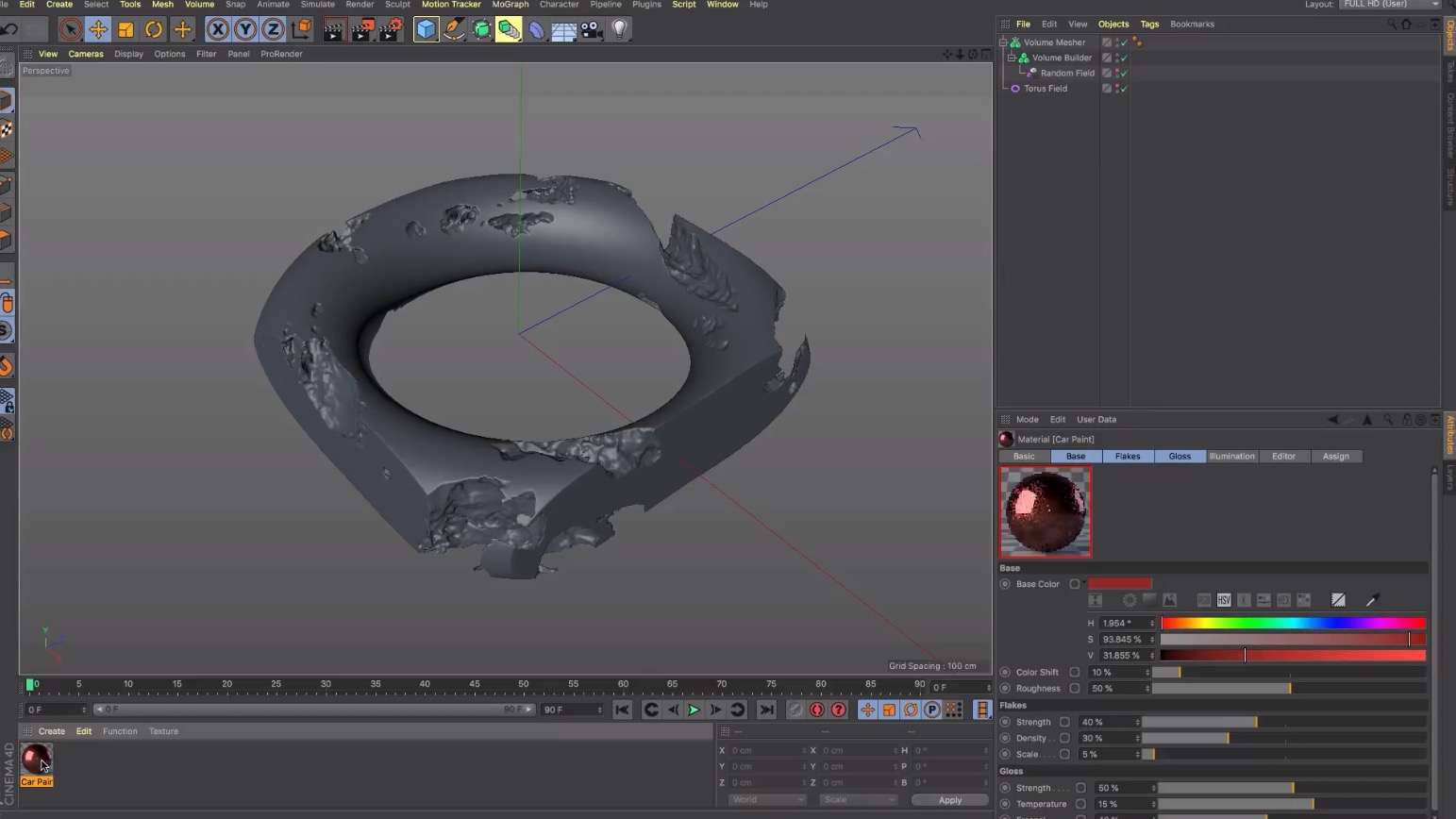
Task: Select the Scale tool in the toolbar
Action: coord(126,29)
